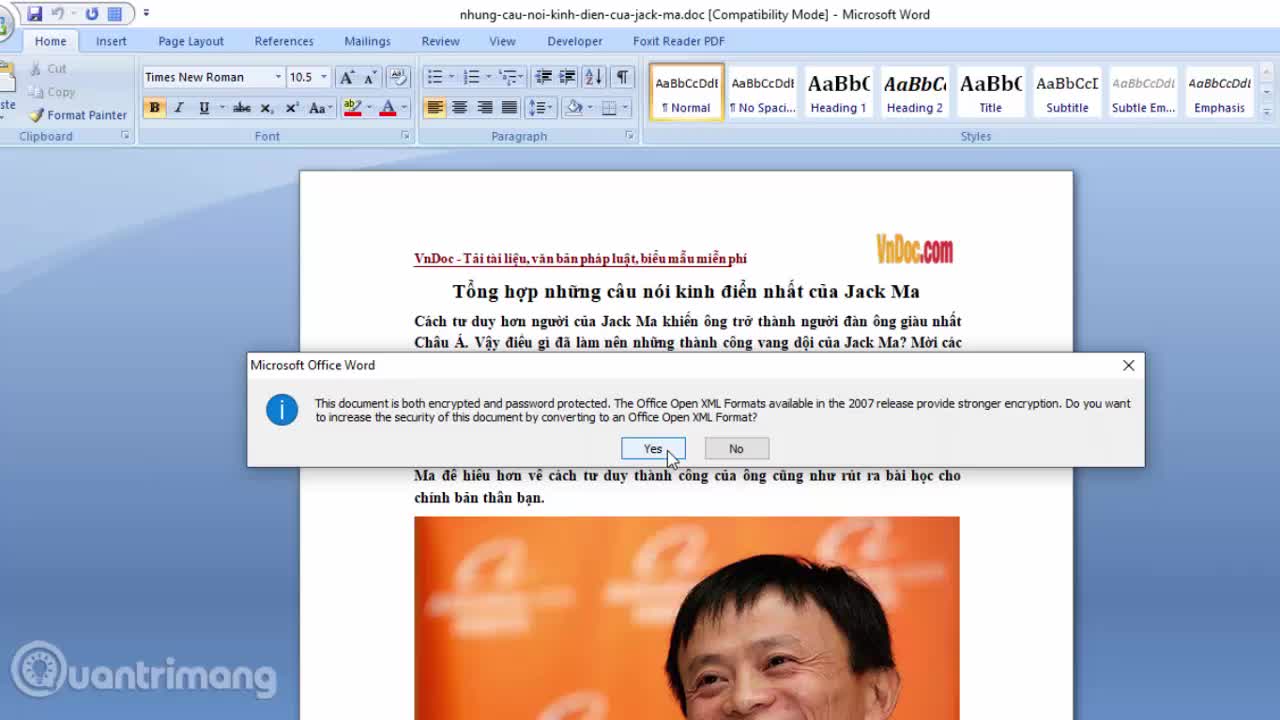The image size is (1280, 720).
Task: Open the Paragraph dialog launcher
Action: click(x=629, y=136)
